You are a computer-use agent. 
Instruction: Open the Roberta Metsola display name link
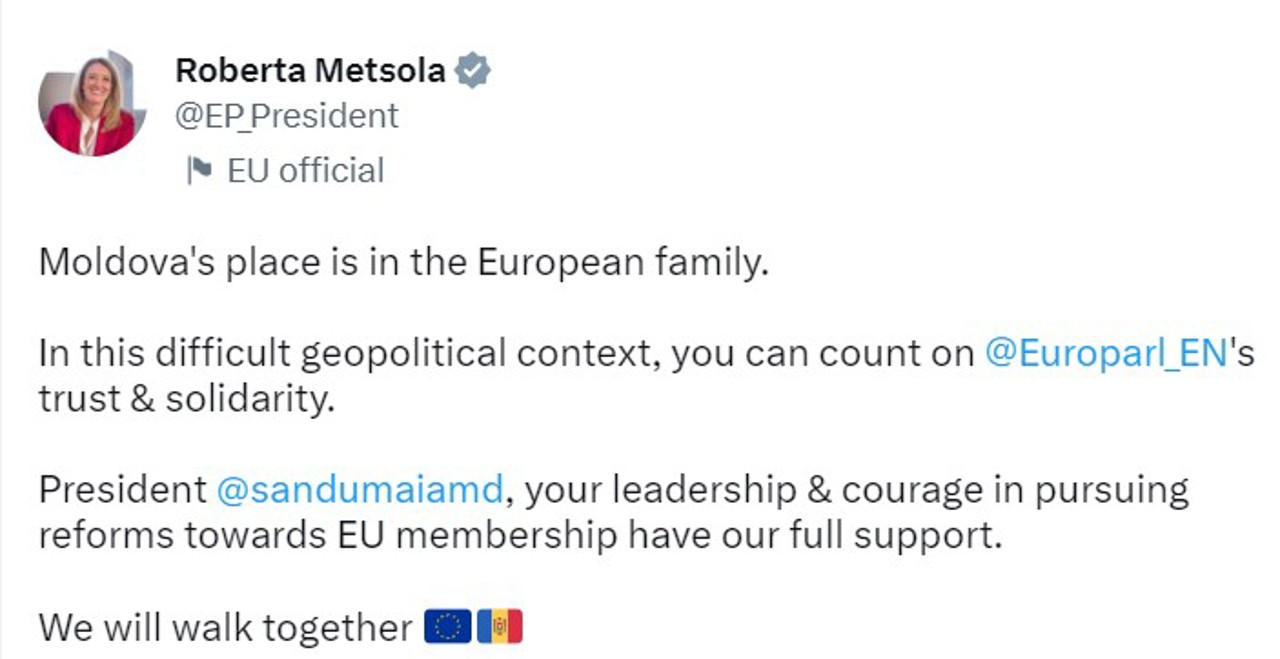point(310,71)
